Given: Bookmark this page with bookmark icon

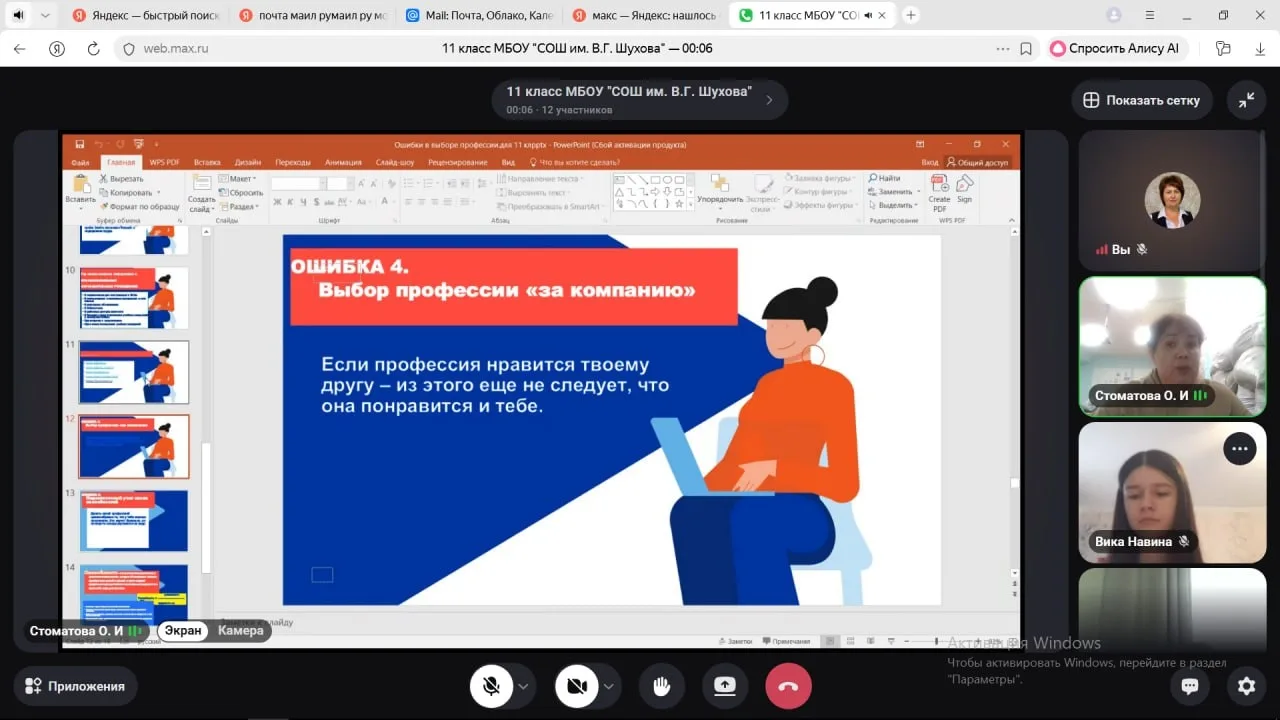Looking at the screenshot, I should click(1026, 49).
